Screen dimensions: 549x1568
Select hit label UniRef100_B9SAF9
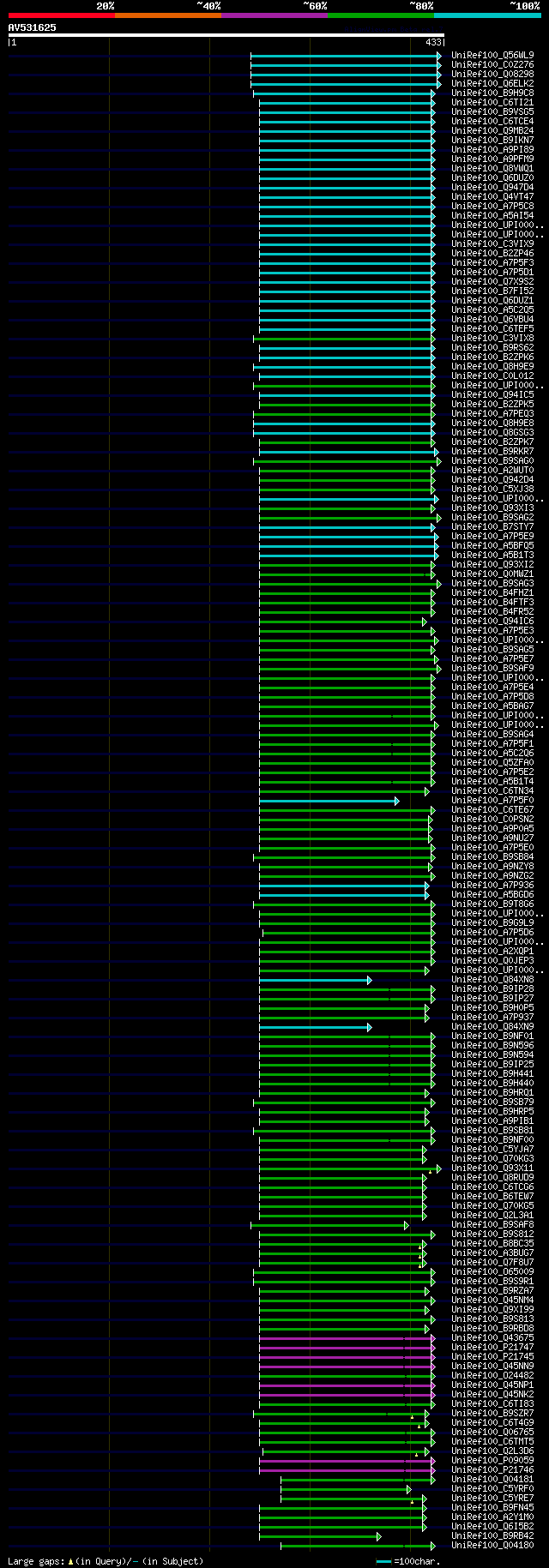click(492, 669)
